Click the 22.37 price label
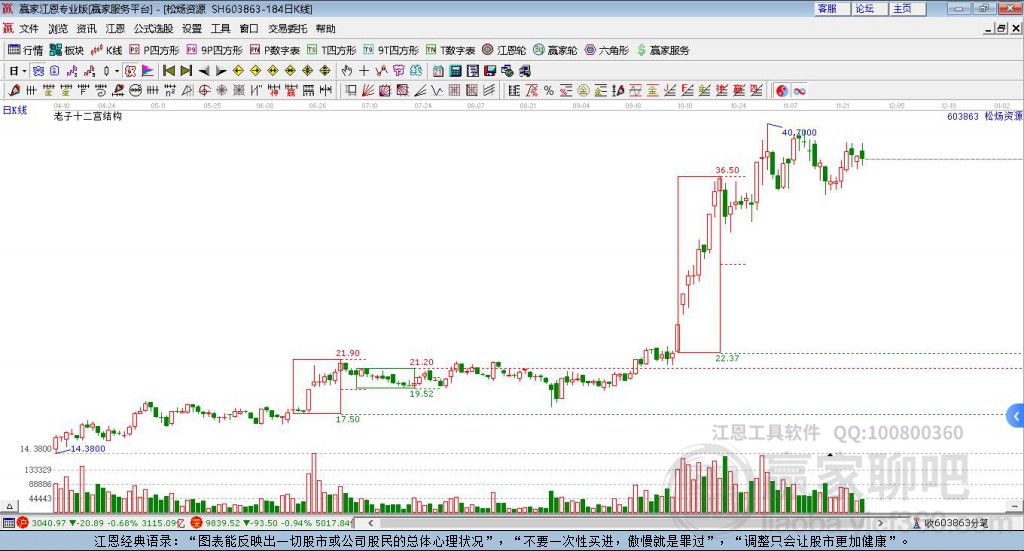1024x551 pixels. point(727,358)
